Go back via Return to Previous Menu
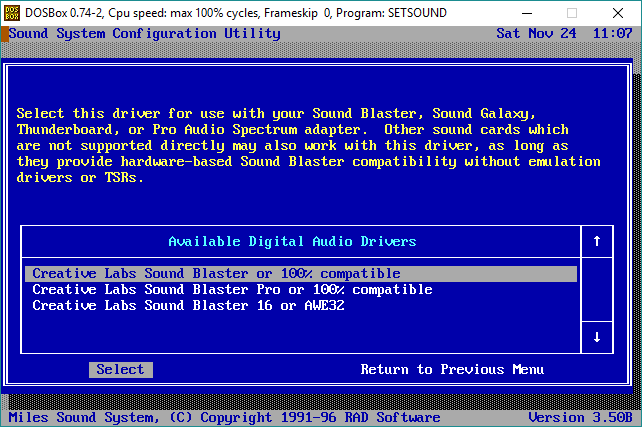This screenshot has height=427, width=642. click(452, 370)
